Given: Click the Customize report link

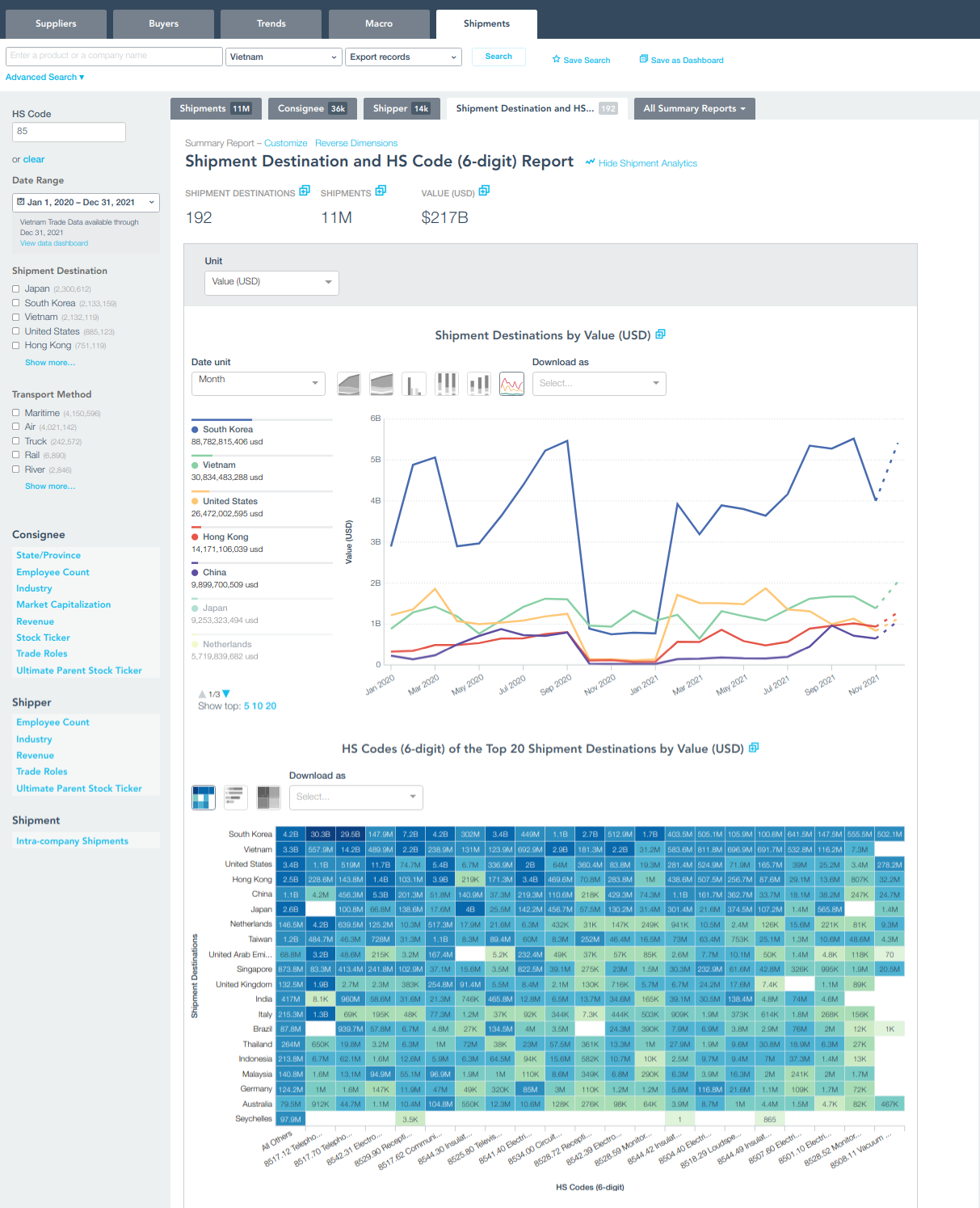Looking at the screenshot, I should tap(286, 143).
